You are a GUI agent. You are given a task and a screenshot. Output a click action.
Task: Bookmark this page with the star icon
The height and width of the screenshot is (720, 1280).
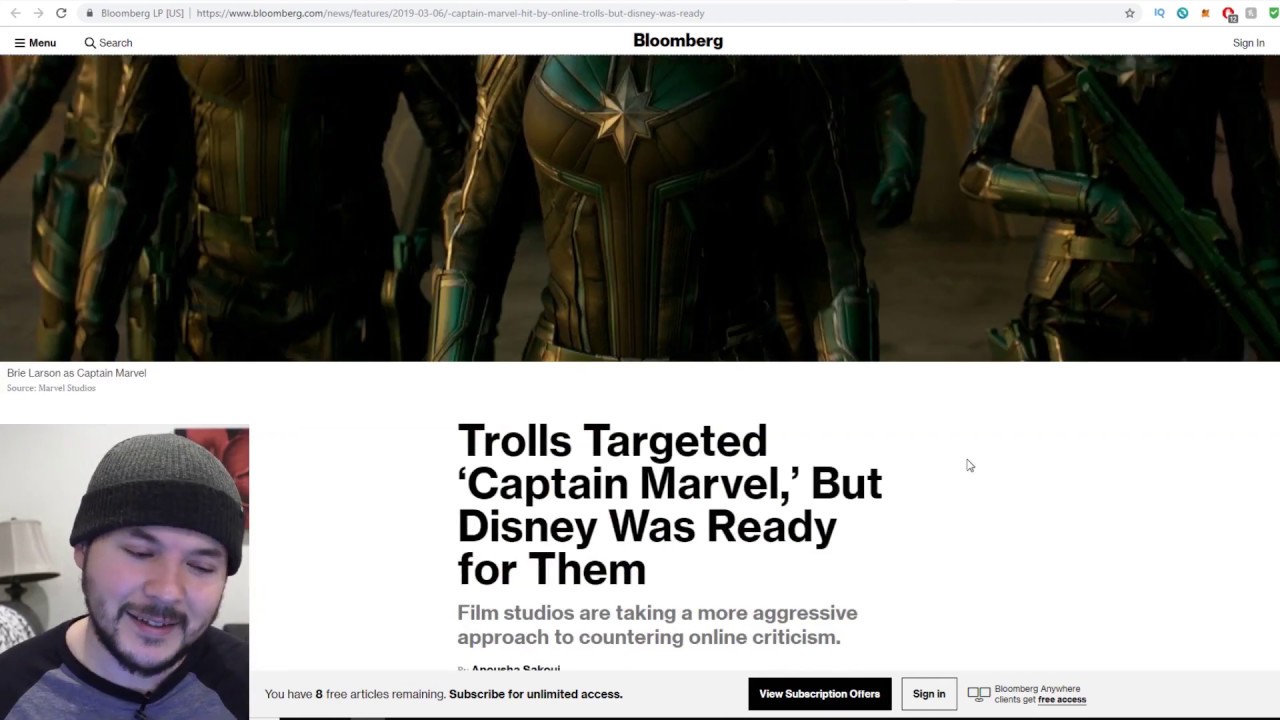(1130, 13)
